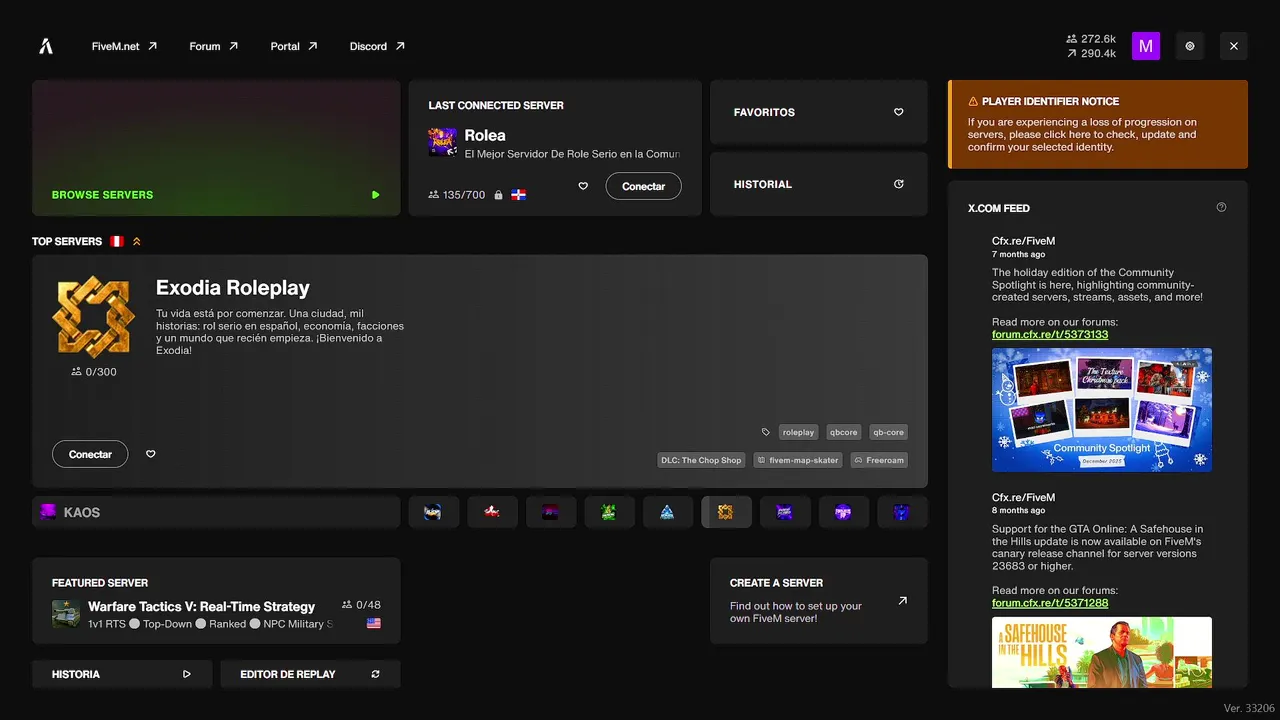Viewport: 1280px width, 720px height.
Task: Open the Community Spotlight image
Action: [x=1102, y=410]
